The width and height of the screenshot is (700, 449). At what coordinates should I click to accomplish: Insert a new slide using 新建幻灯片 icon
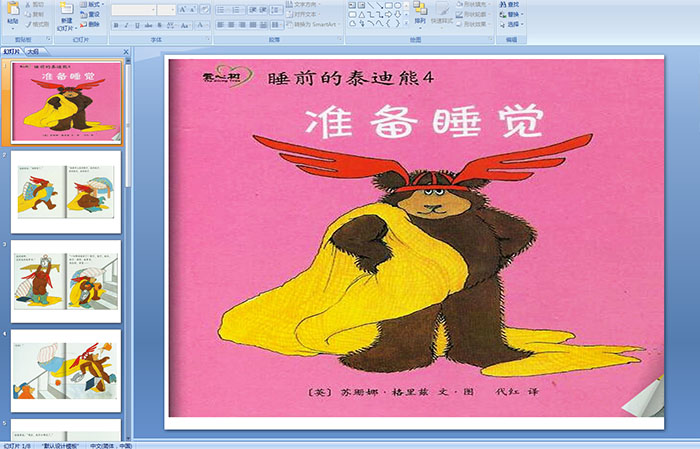point(67,9)
